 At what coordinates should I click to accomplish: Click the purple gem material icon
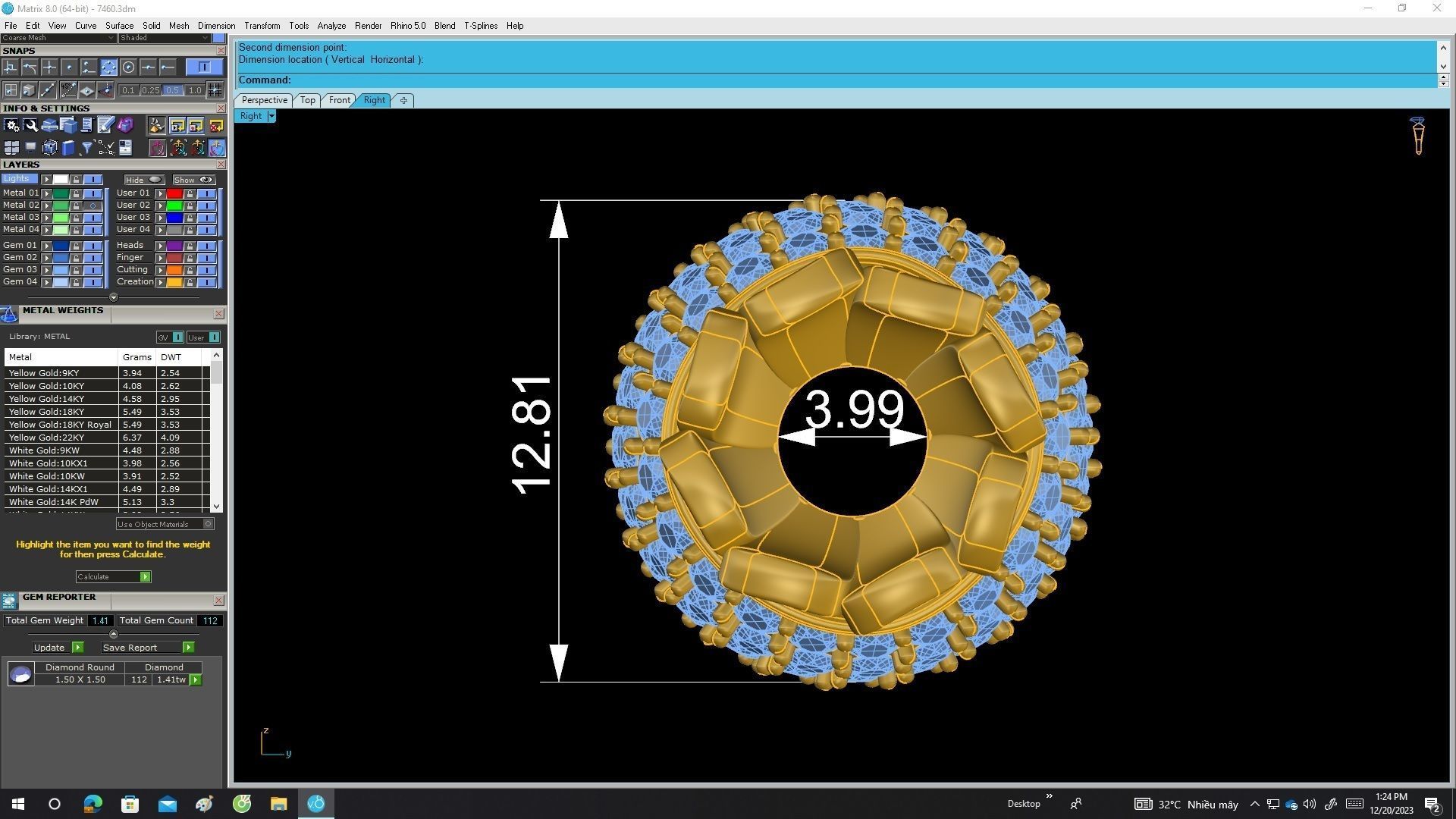click(x=125, y=124)
